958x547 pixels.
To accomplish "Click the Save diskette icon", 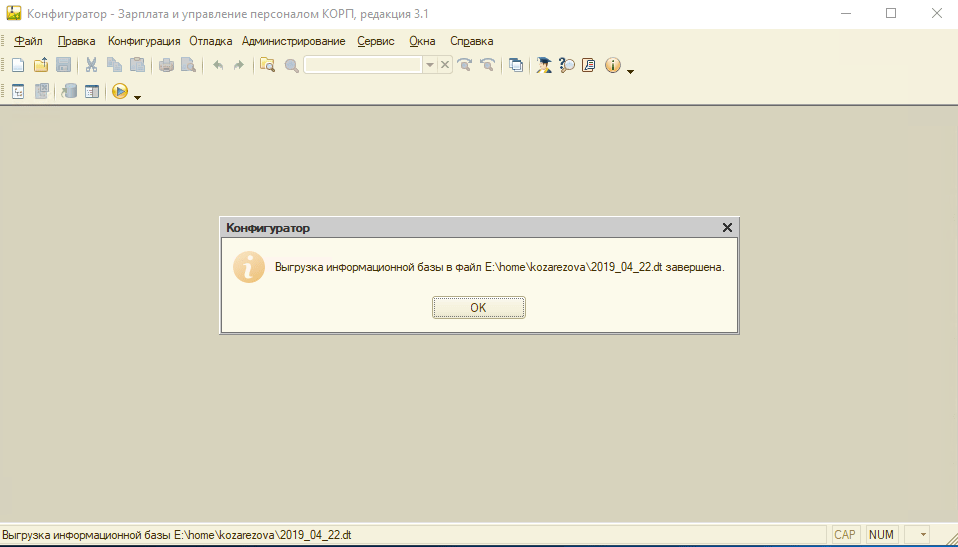I will click(x=64, y=65).
